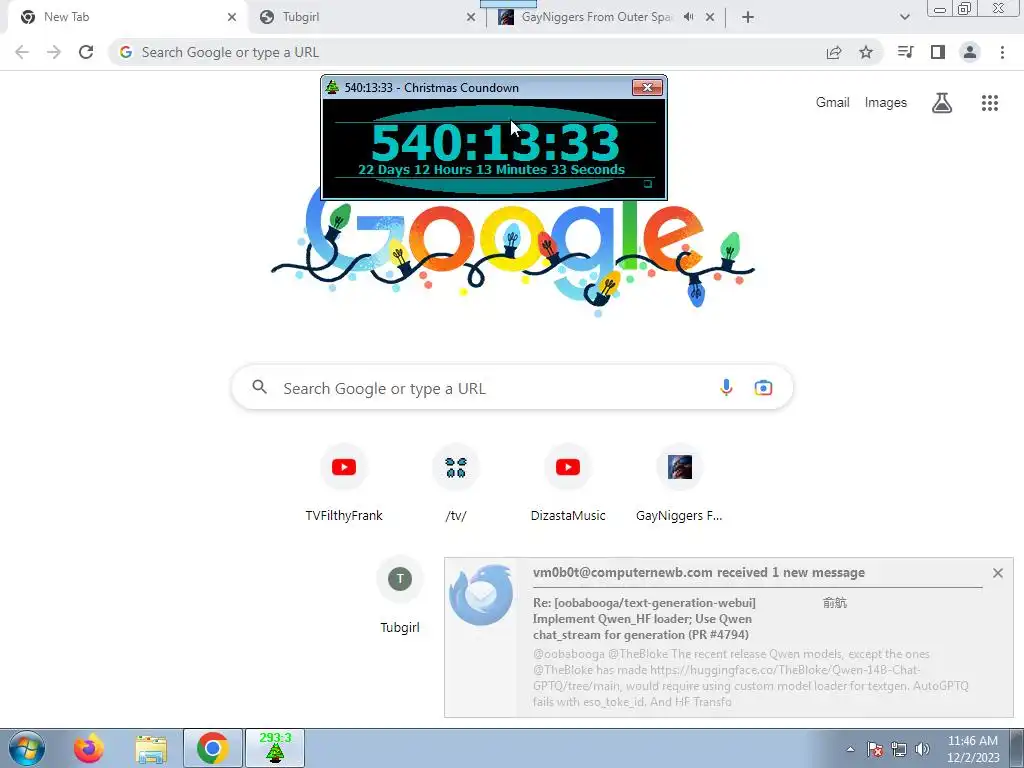The image size is (1024, 768).
Task: Show hidden system tray icons
Action: [850, 749]
